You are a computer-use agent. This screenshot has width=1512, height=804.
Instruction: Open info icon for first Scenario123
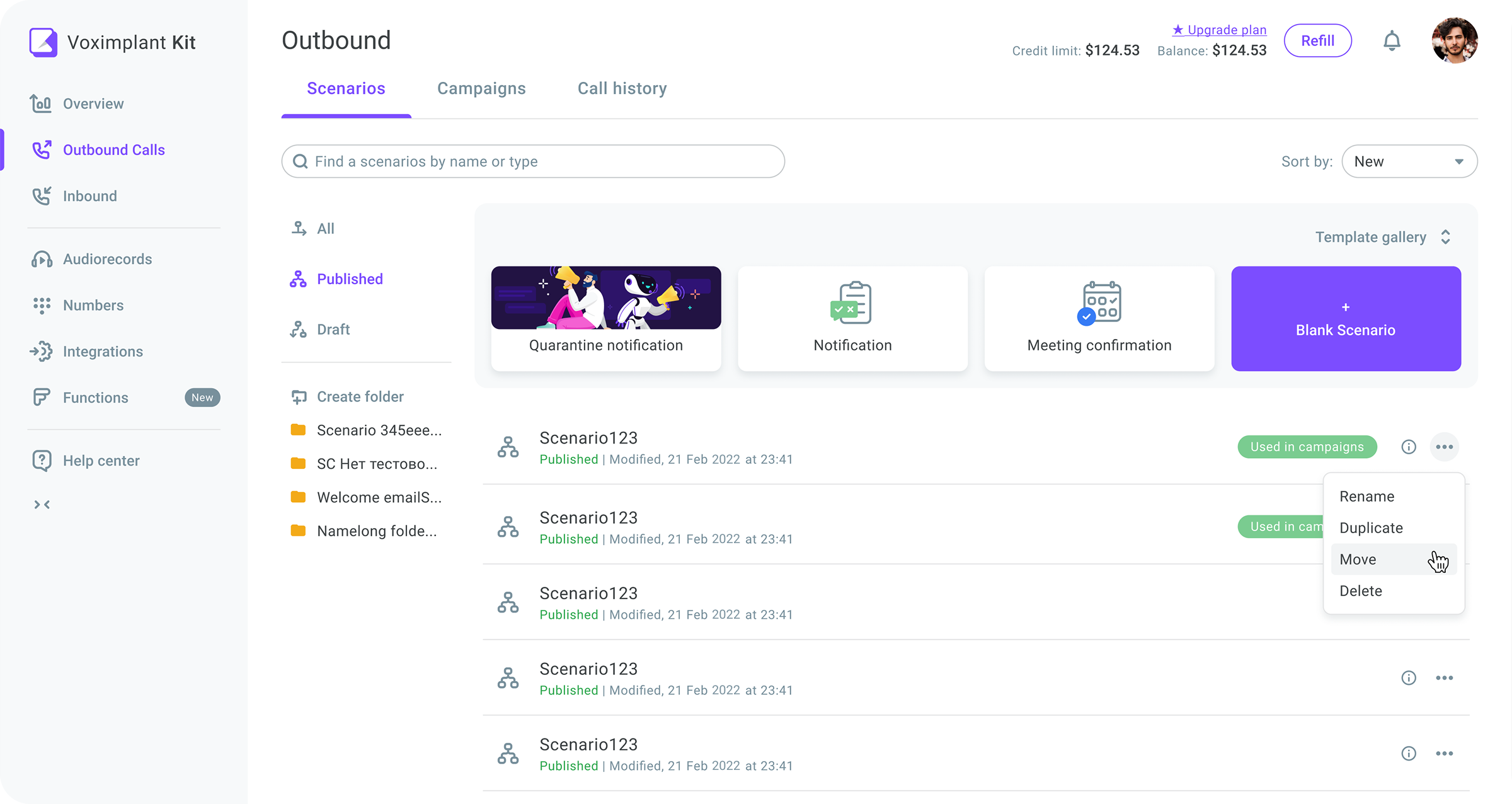coord(1409,447)
